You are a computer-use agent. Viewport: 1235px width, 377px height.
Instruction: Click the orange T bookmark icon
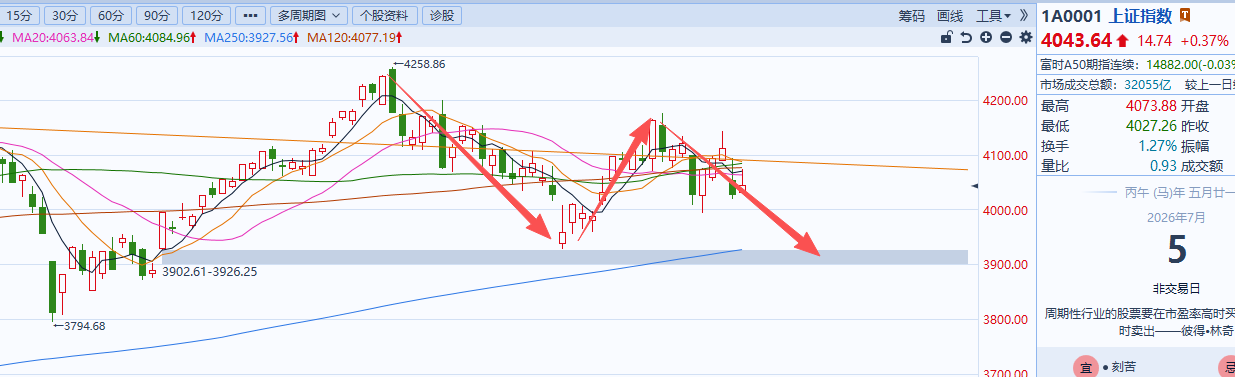coord(1185,15)
